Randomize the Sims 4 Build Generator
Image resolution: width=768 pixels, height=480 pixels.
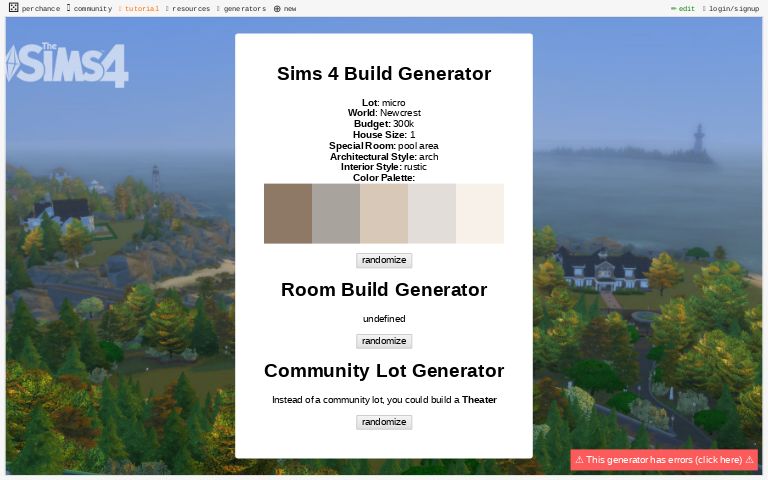tap(384, 260)
